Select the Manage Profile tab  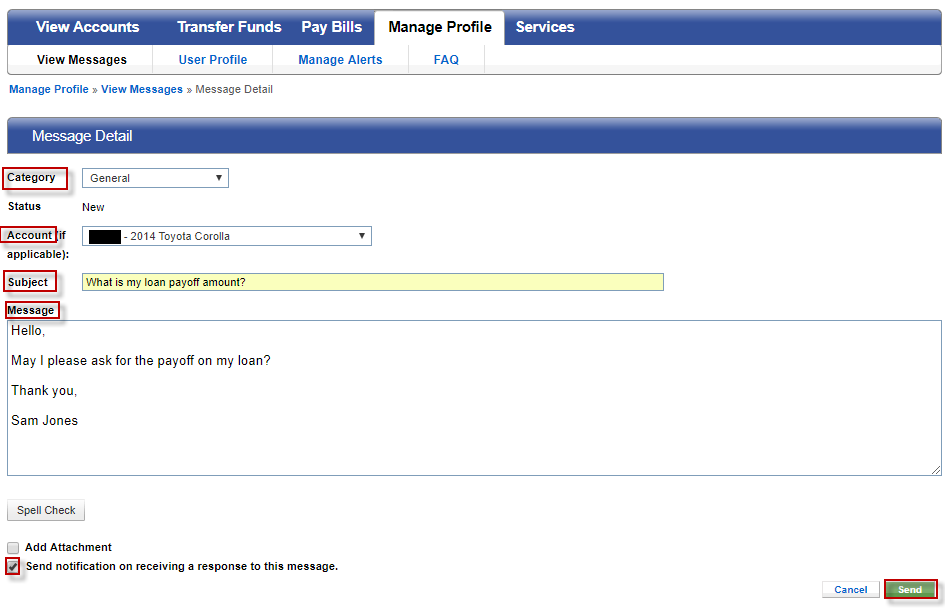click(439, 27)
